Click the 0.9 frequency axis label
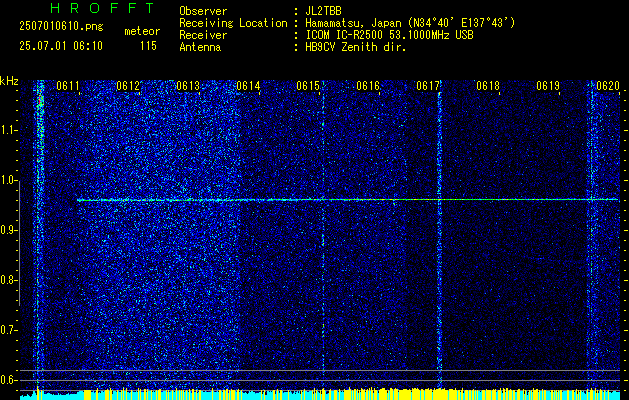This screenshot has width=629, height=400. [x=8, y=230]
